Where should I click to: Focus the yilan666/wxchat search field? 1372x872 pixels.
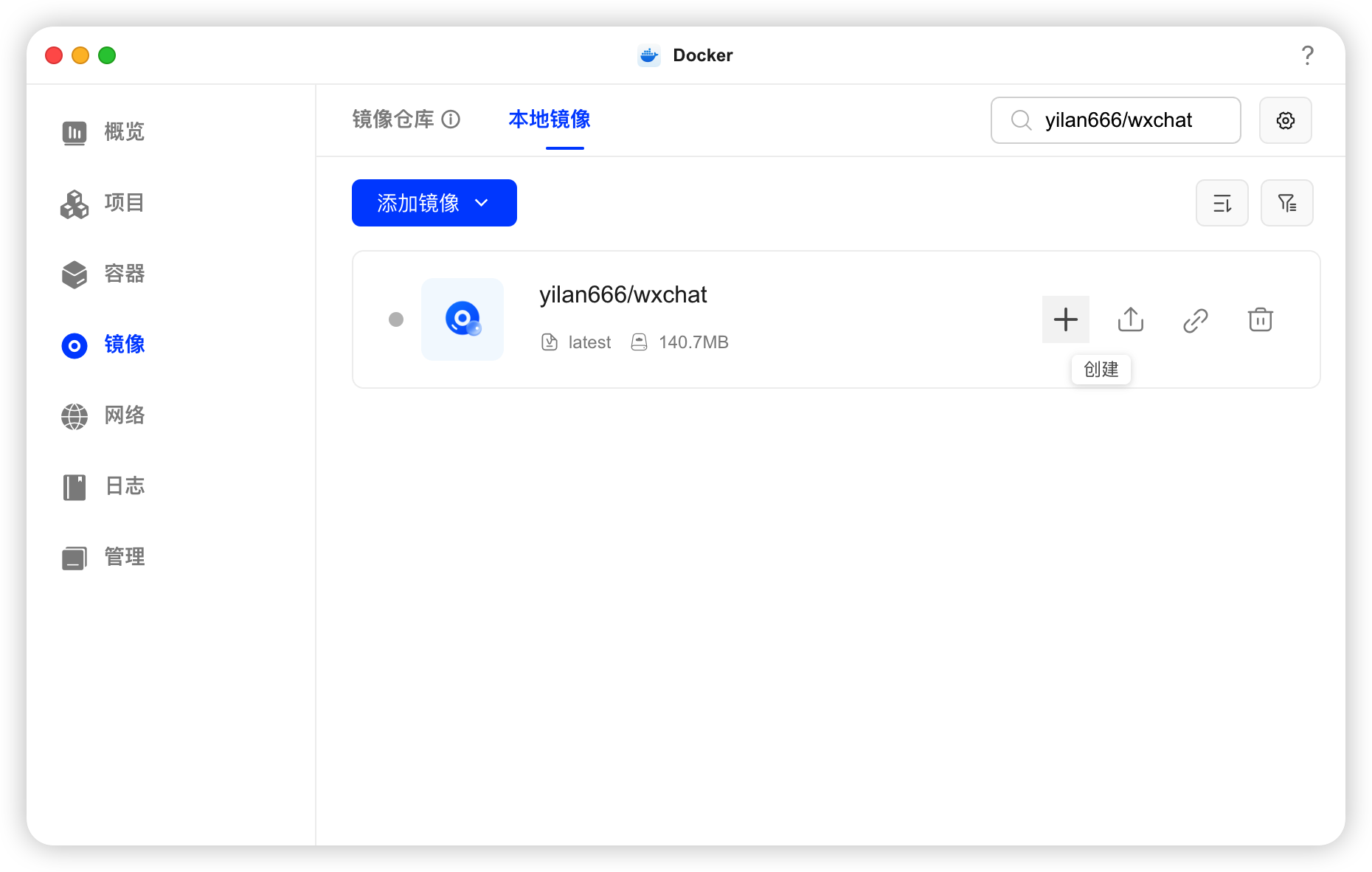click(x=1115, y=120)
